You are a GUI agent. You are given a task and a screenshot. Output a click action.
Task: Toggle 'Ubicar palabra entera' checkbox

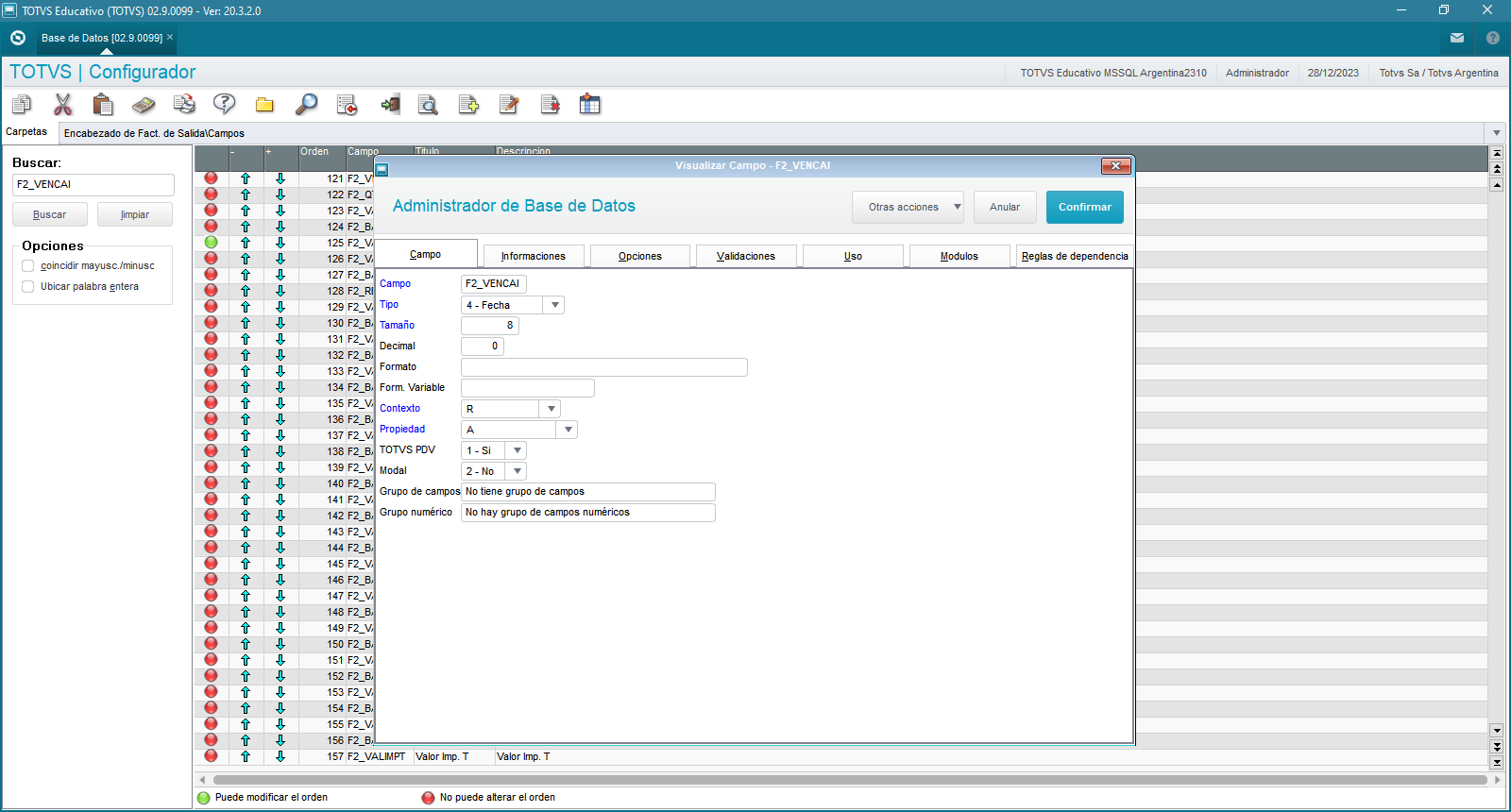28,287
